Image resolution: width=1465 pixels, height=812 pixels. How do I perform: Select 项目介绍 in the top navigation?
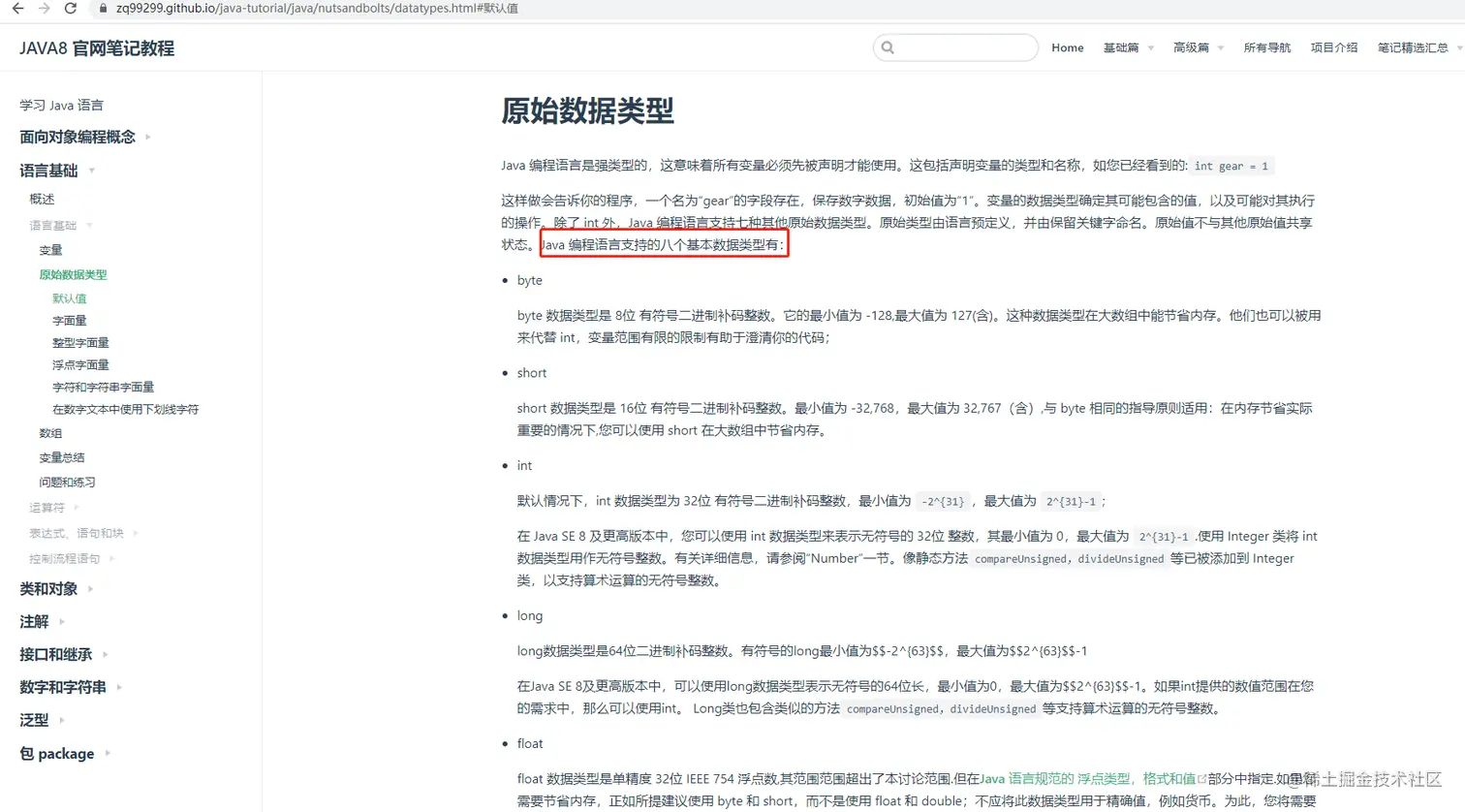[1334, 47]
